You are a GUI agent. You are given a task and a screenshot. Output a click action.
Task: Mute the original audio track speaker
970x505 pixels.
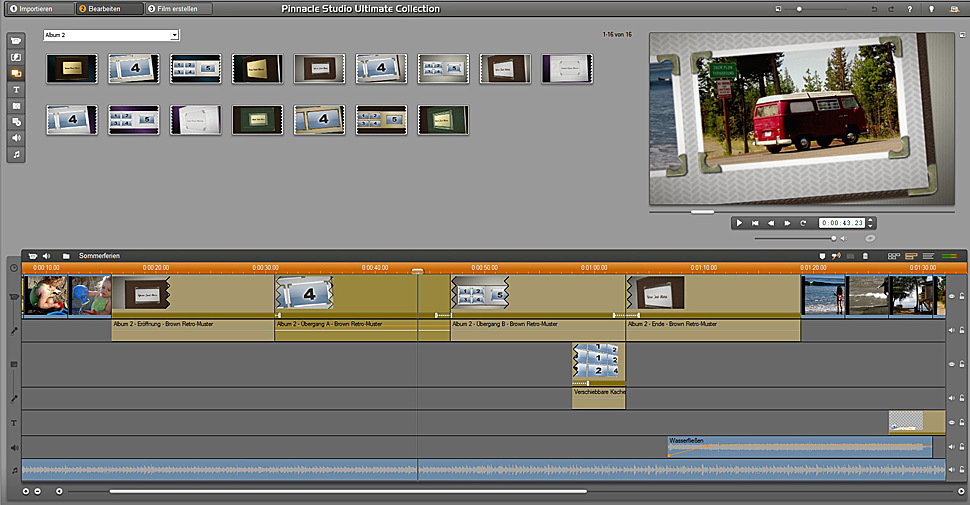[x=952, y=330]
